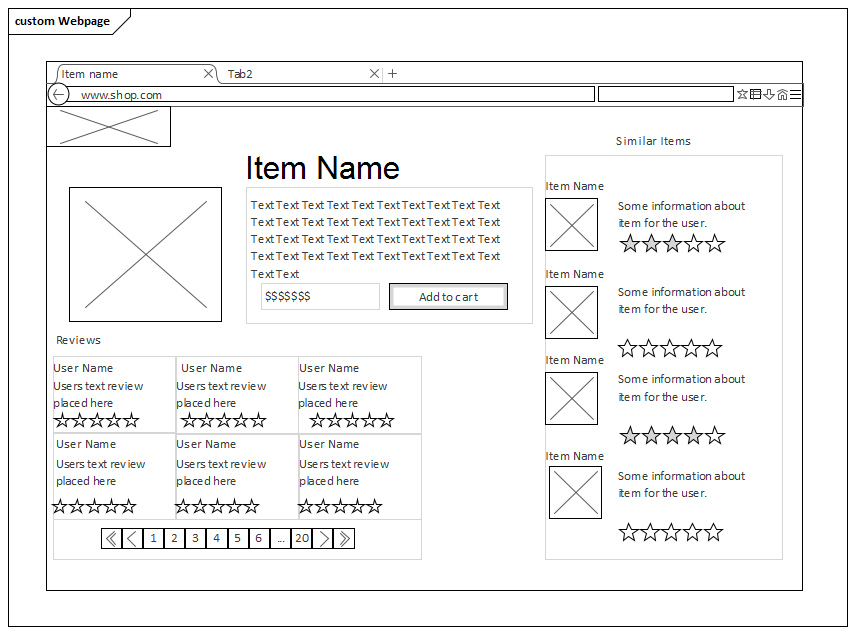
Task: Click the download arrow icon near the address bar
Action: click(x=769, y=94)
